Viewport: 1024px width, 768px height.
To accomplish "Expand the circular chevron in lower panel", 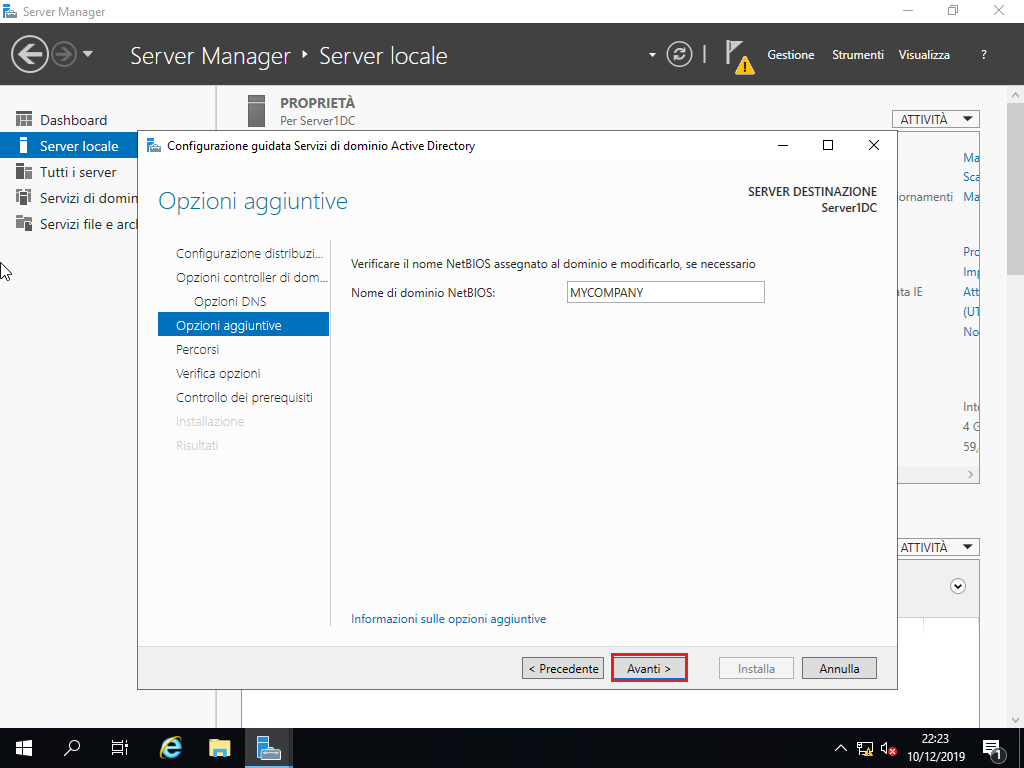I will 957,586.
